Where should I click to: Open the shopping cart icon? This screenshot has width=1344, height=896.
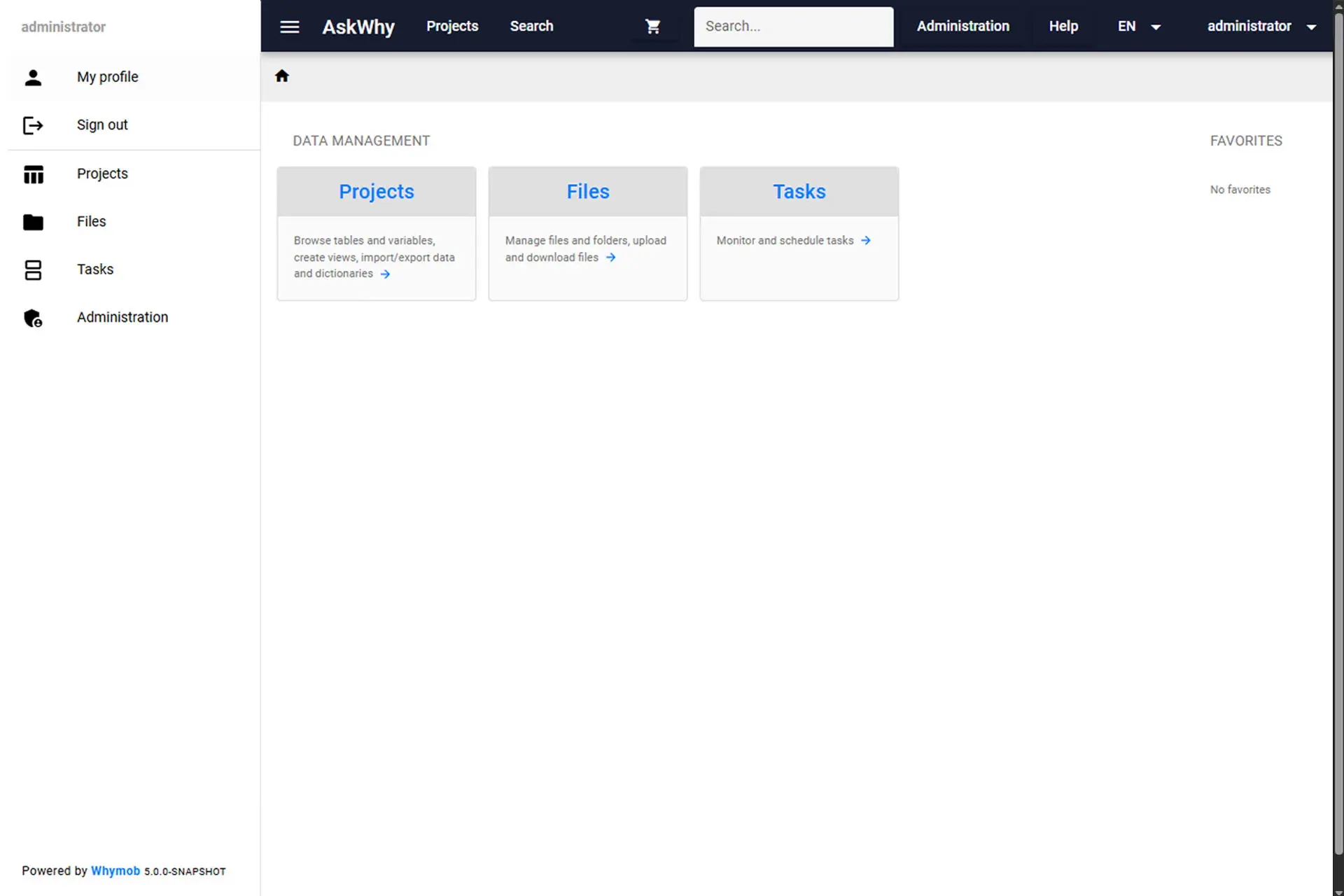click(x=652, y=27)
